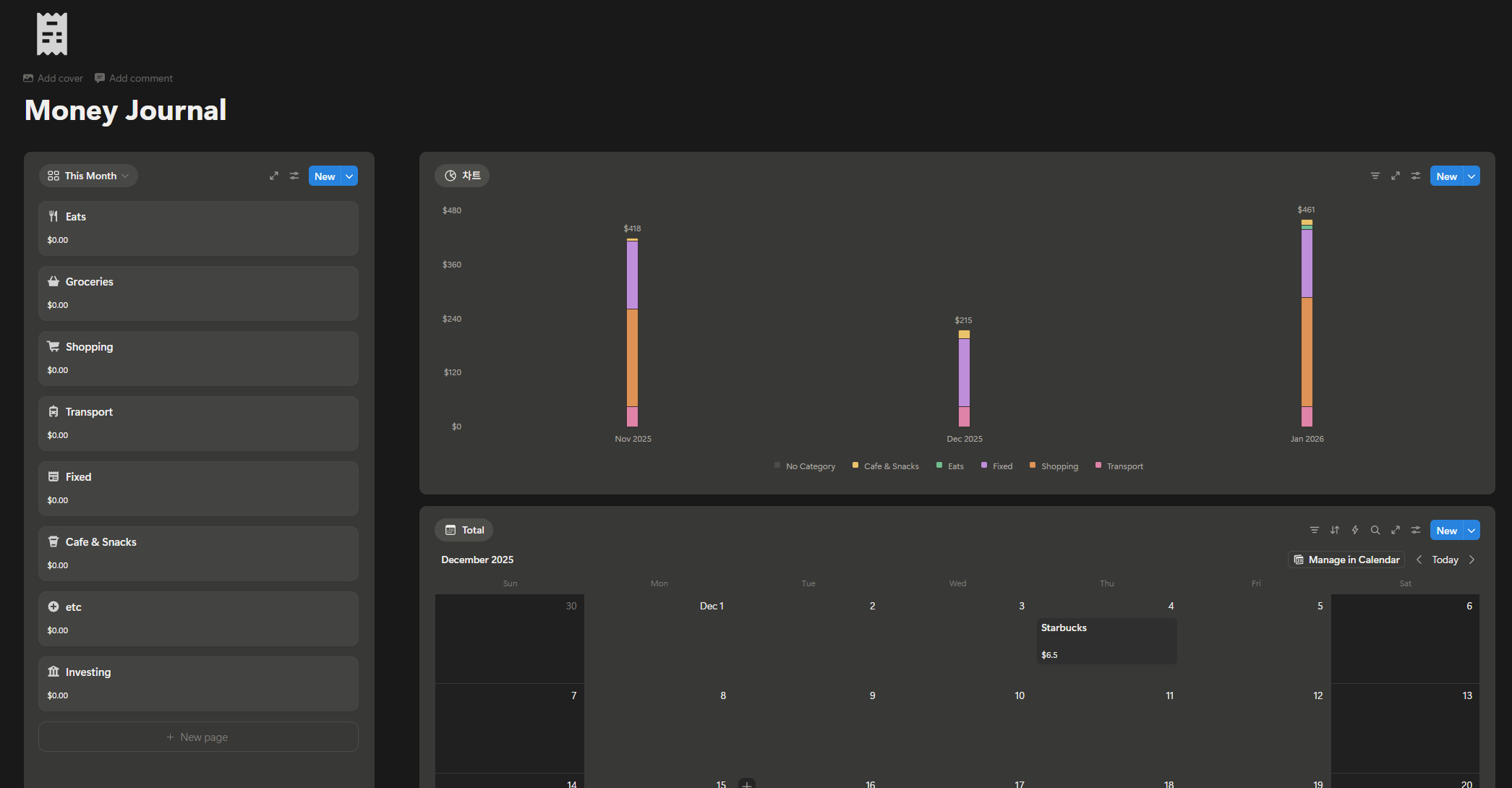Open the Starbucks entry on December 4
Viewport: 1512px width, 788px height.
click(1106, 641)
